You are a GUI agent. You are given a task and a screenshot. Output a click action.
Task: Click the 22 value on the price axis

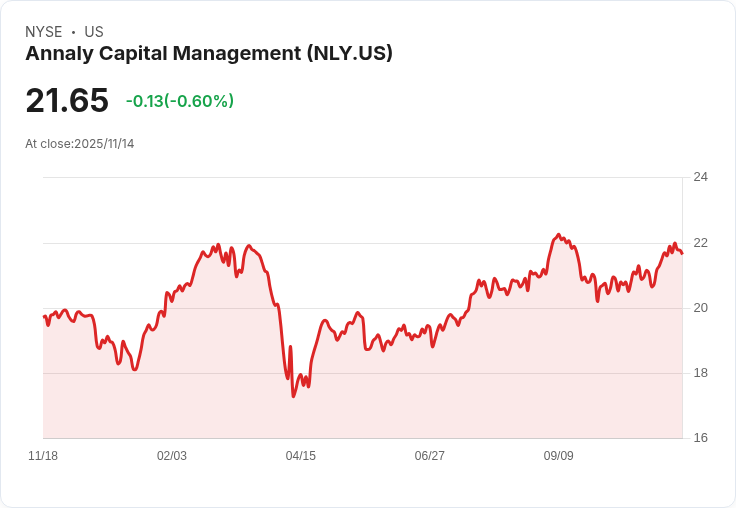(x=700, y=243)
